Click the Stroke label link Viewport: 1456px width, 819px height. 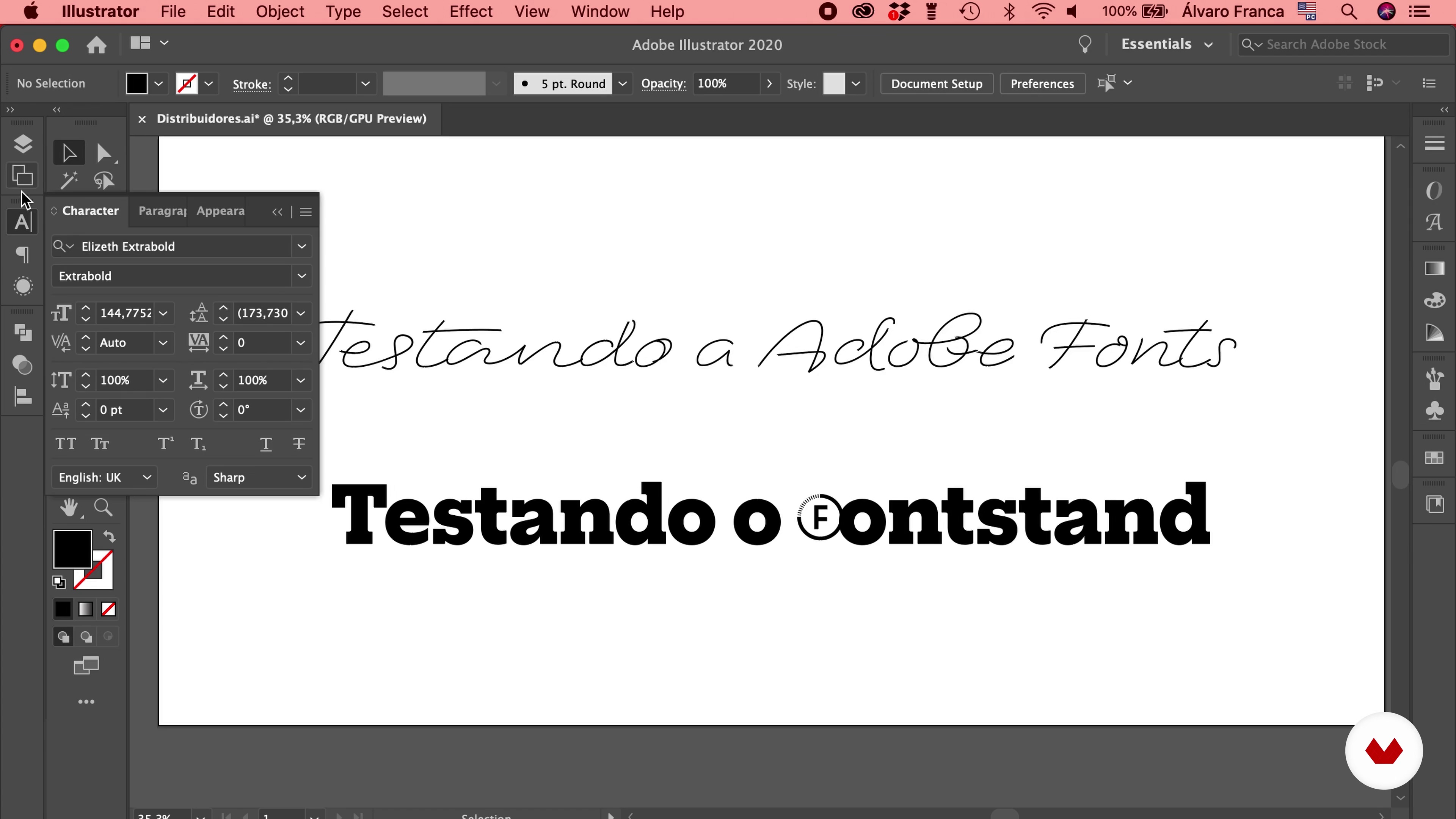(251, 84)
